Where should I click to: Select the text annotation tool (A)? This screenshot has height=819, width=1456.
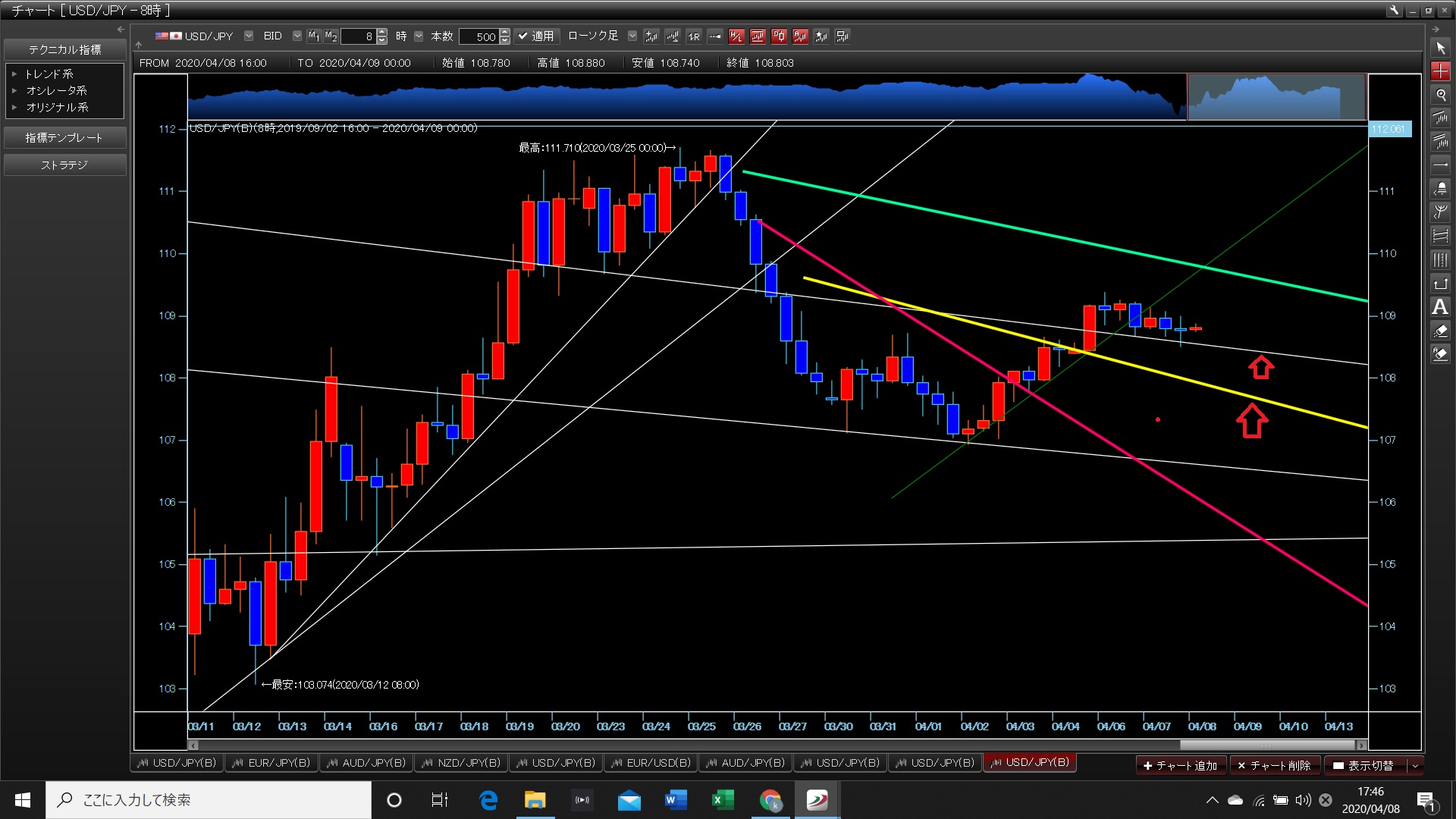[1440, 307]
